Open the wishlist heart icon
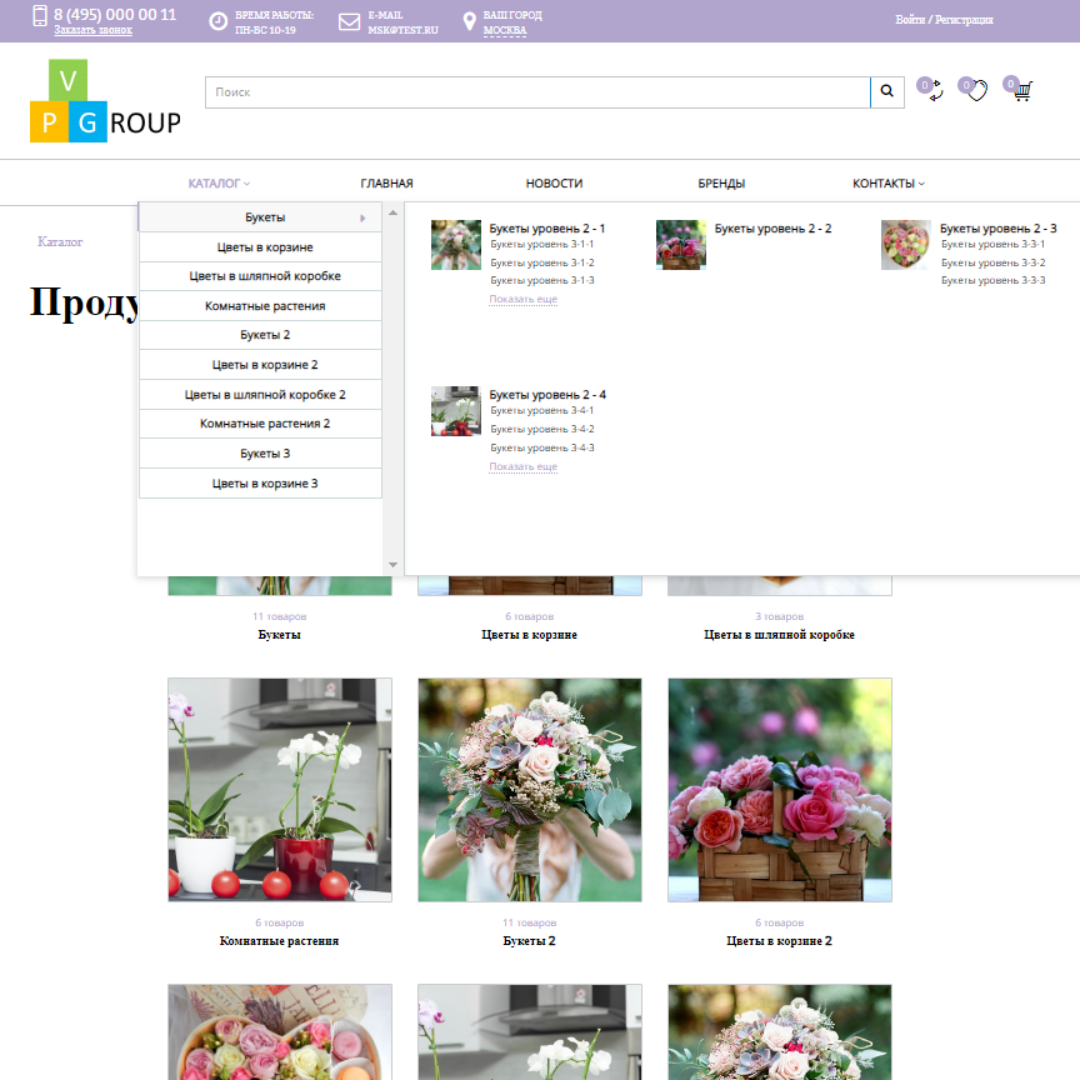 point(976,91)
